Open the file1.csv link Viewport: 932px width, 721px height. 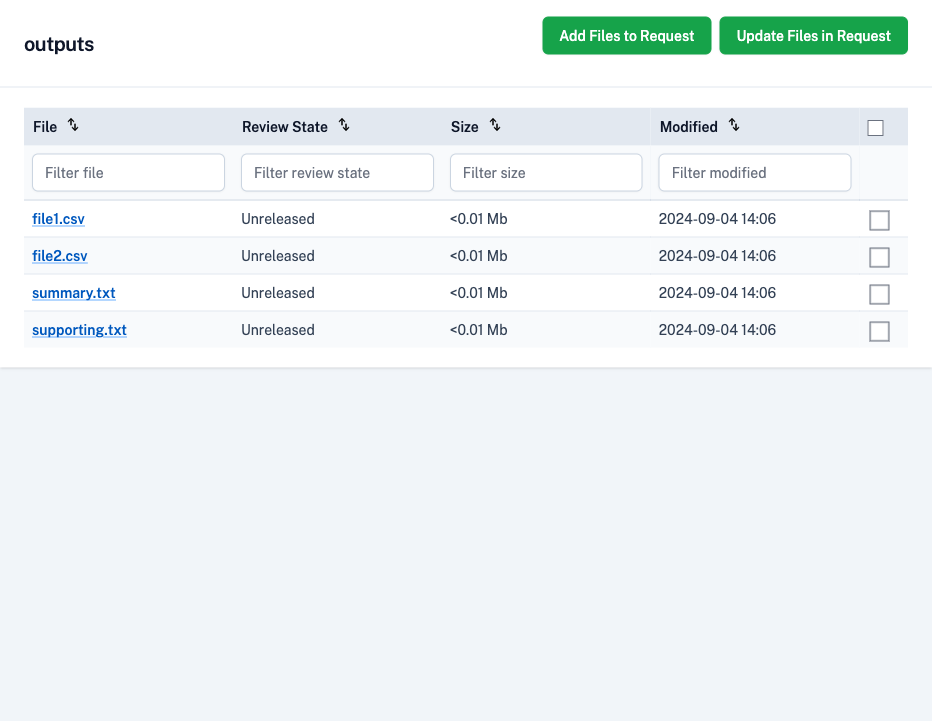[x=58, y=218]
